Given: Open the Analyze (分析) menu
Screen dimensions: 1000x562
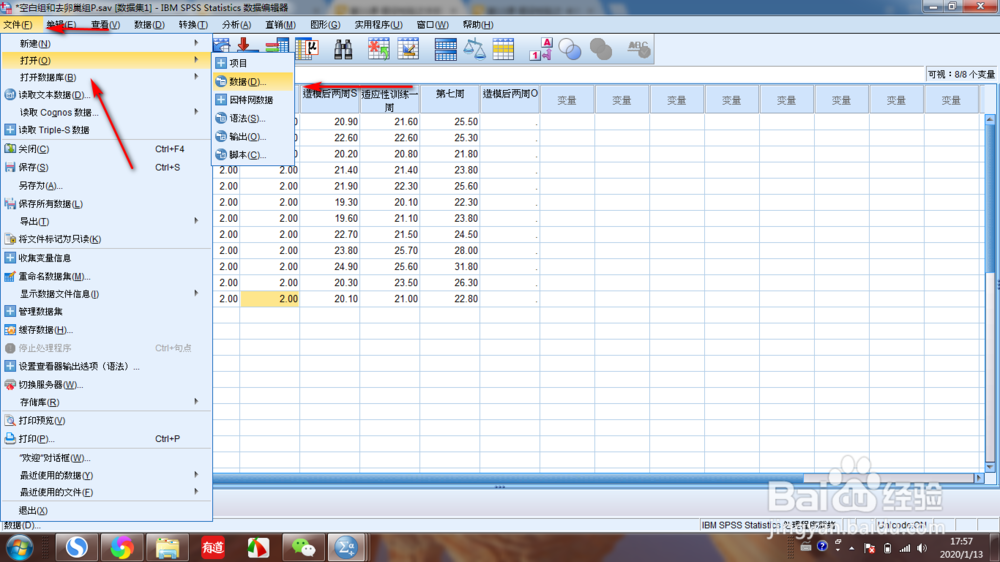Looking at the screenshot, I should tap(236, 25).
